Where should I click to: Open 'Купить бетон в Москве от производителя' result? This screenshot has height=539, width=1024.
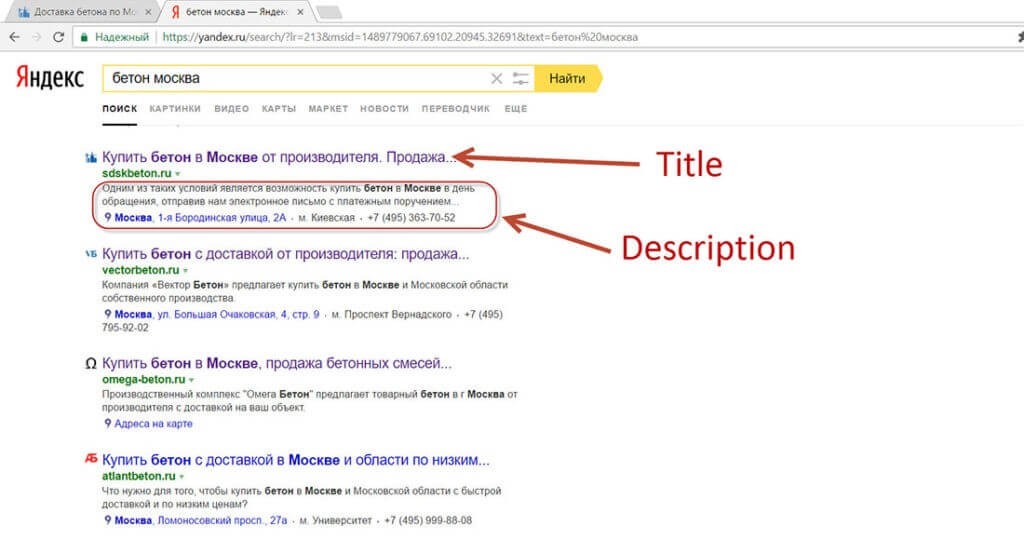(279, 157)
